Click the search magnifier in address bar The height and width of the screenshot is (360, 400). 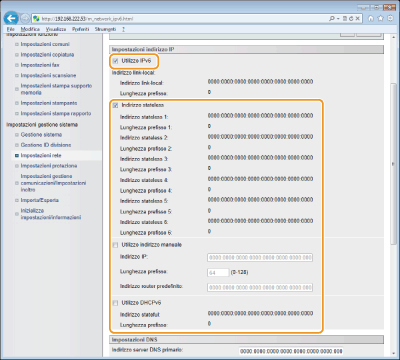click(332, 19)
